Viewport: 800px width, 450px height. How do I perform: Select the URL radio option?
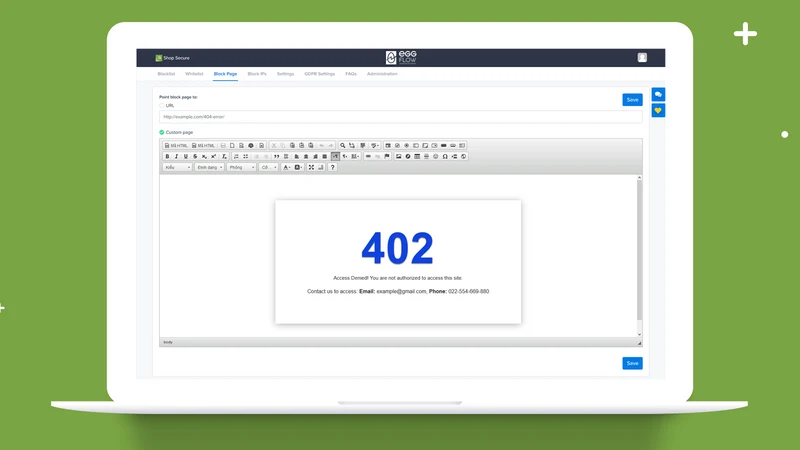point(162,106)
